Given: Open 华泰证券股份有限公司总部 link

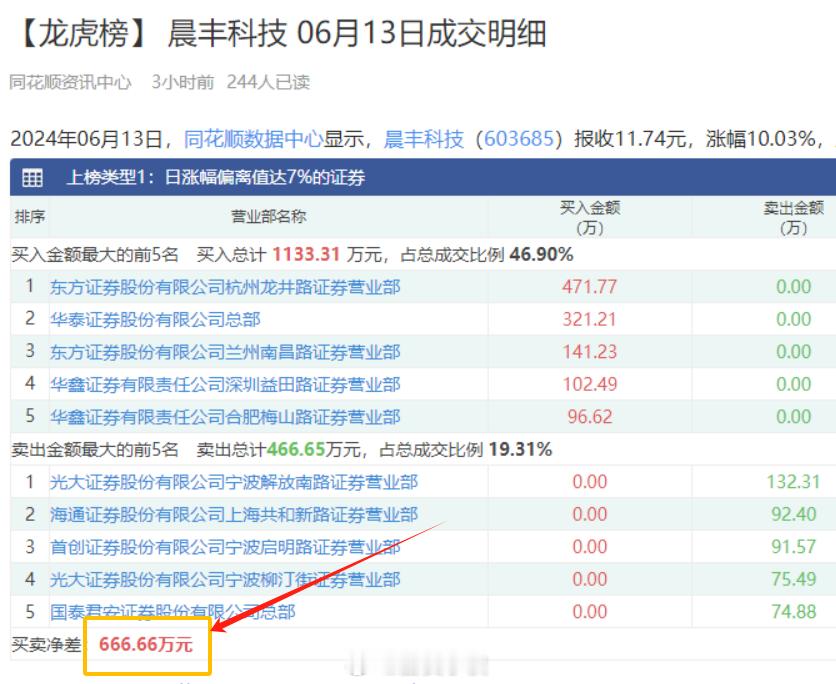Looking at the screenshot, I should click(x=155, y=319).
